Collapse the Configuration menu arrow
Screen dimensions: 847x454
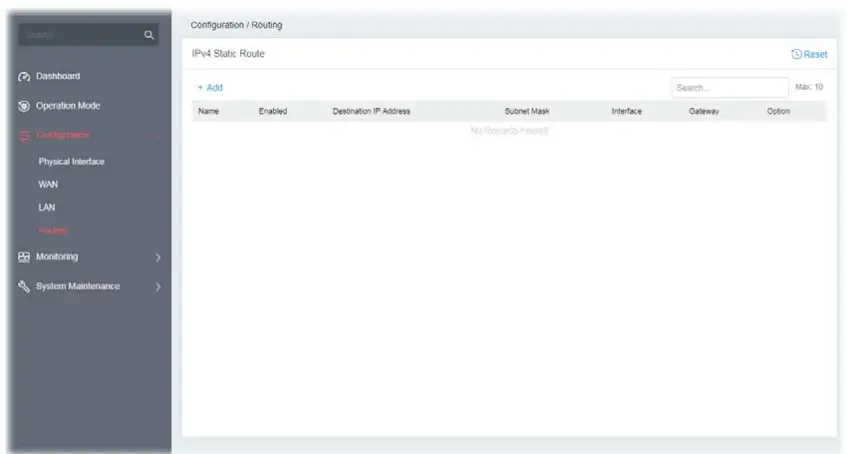(x=158, y=136)
